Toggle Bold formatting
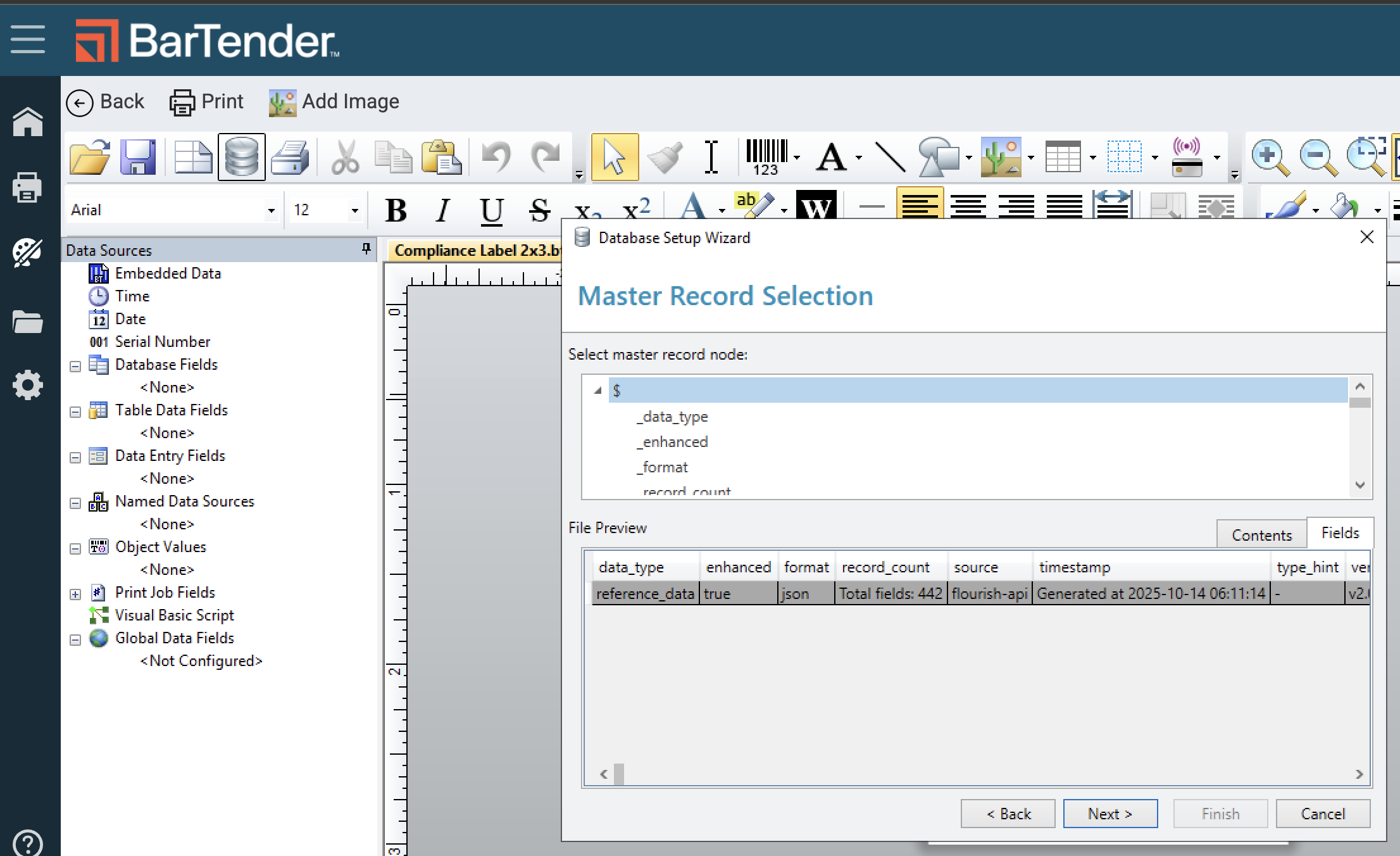Viewport: 1400px width, 856px height. click(396, 210)
